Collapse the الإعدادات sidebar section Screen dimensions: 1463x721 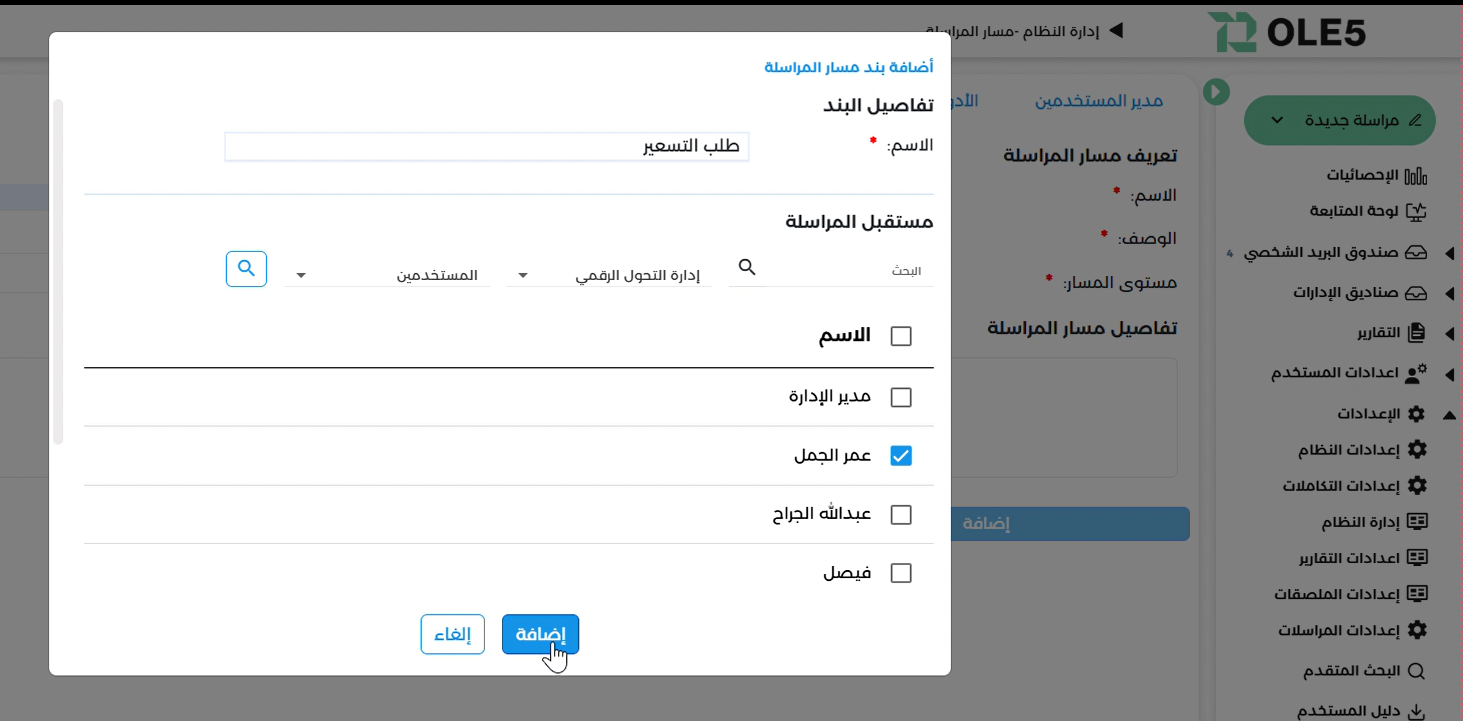pyautogui.click(x=1450, y=414)
